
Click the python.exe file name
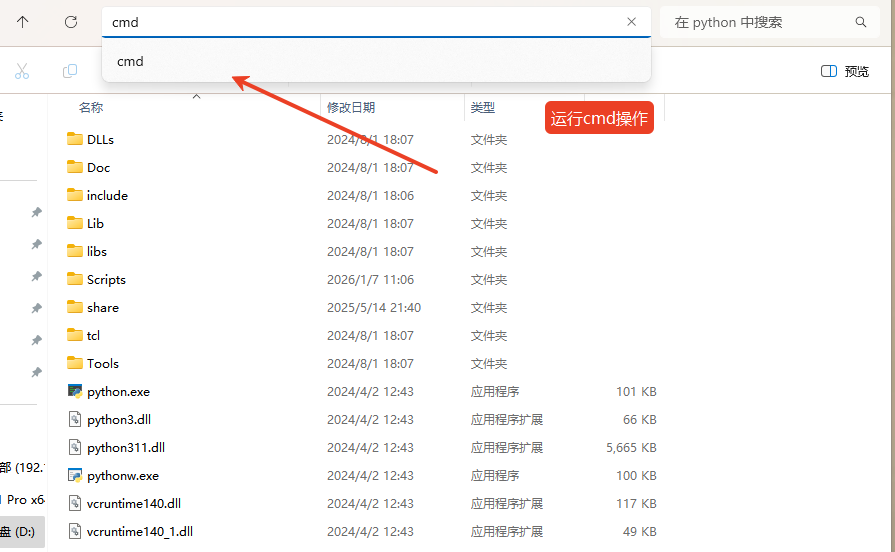pos(118,392)
